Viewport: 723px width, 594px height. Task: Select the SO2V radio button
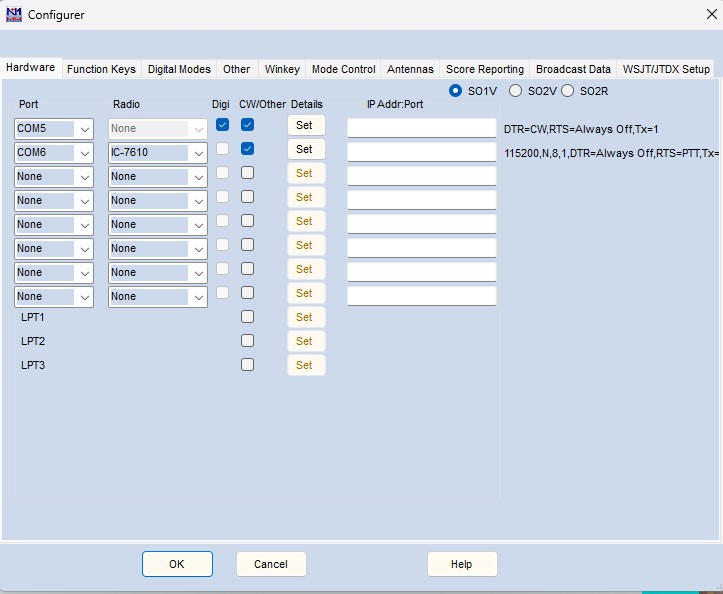click(x=516, y=91)
